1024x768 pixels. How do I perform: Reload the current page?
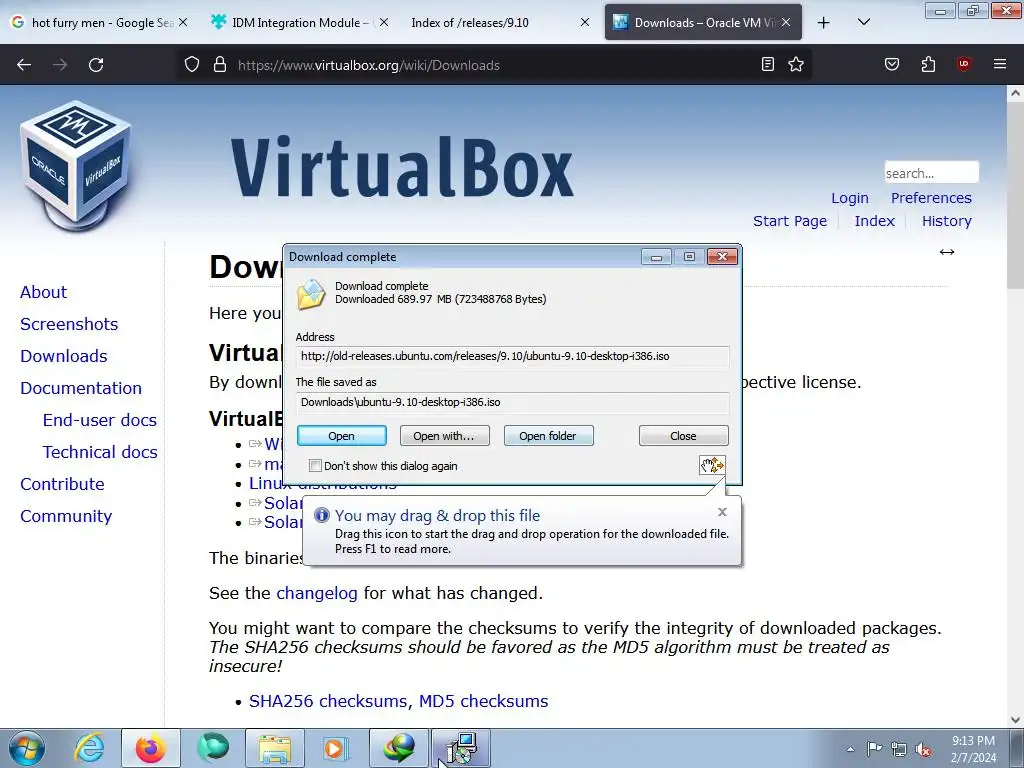coord(96,65)
